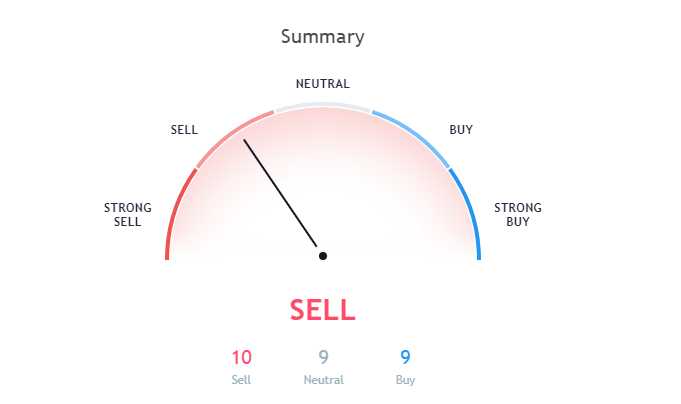
Task: Click the Neutral caption under the counts
Action: coord(324,380)
